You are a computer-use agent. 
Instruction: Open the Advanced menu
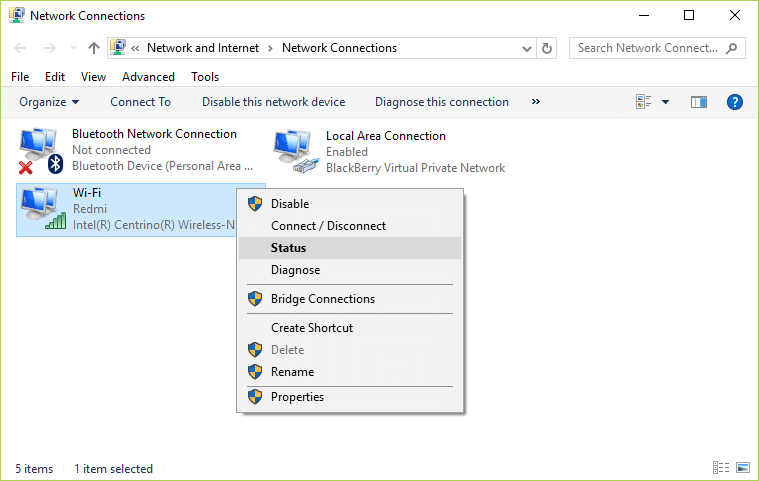click(x=148, y=77)
